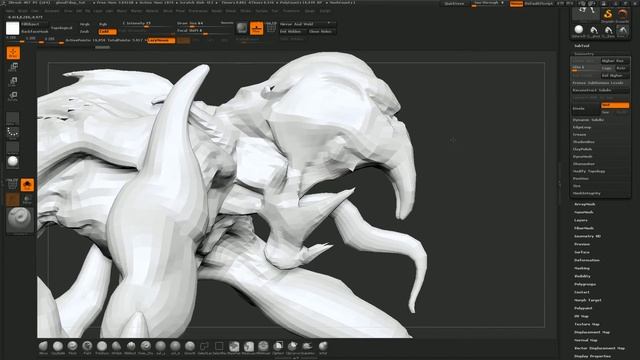Viewport: 640px width, 360px height.
Task: Toggle BackfaceMask option
Action: 34,31
